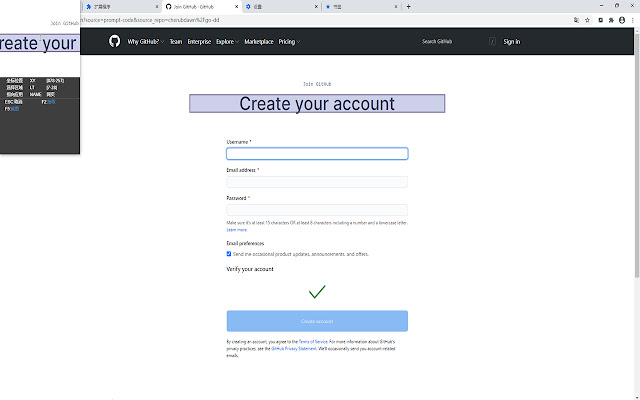Click the Join GitHub text above the heading
The image size is (640, 400).
click(x=317, y=84)
